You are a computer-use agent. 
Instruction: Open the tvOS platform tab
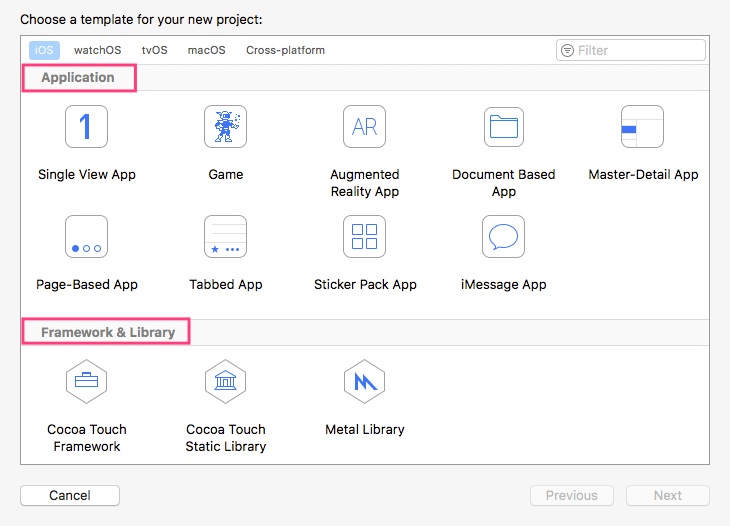[155, 50]
